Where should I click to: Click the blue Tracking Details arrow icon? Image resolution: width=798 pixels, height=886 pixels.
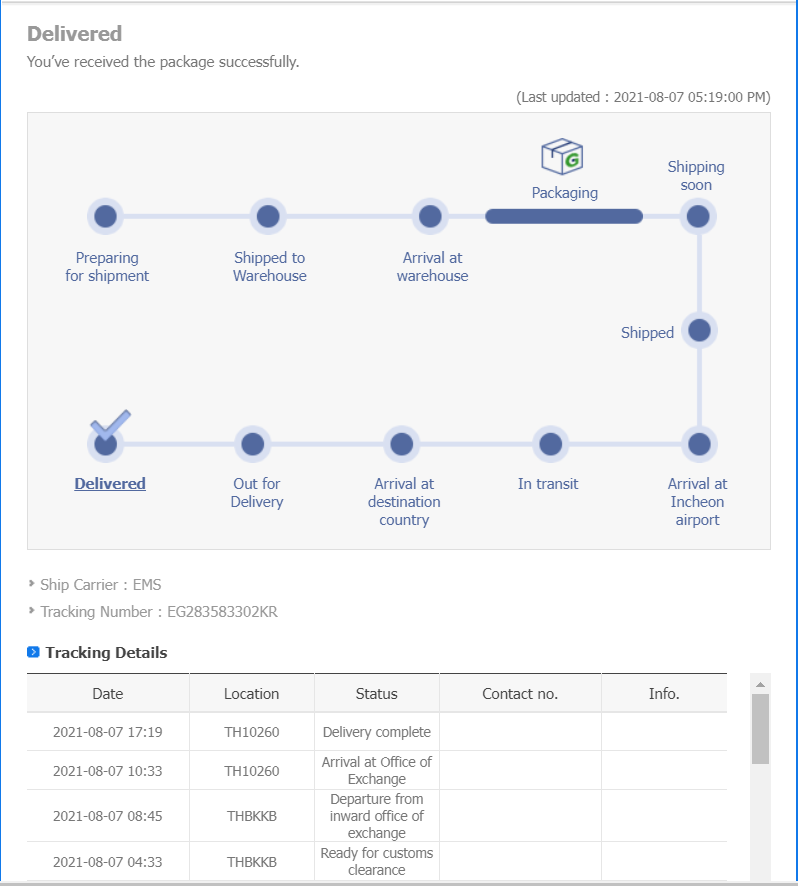click(x=33, y=652)
